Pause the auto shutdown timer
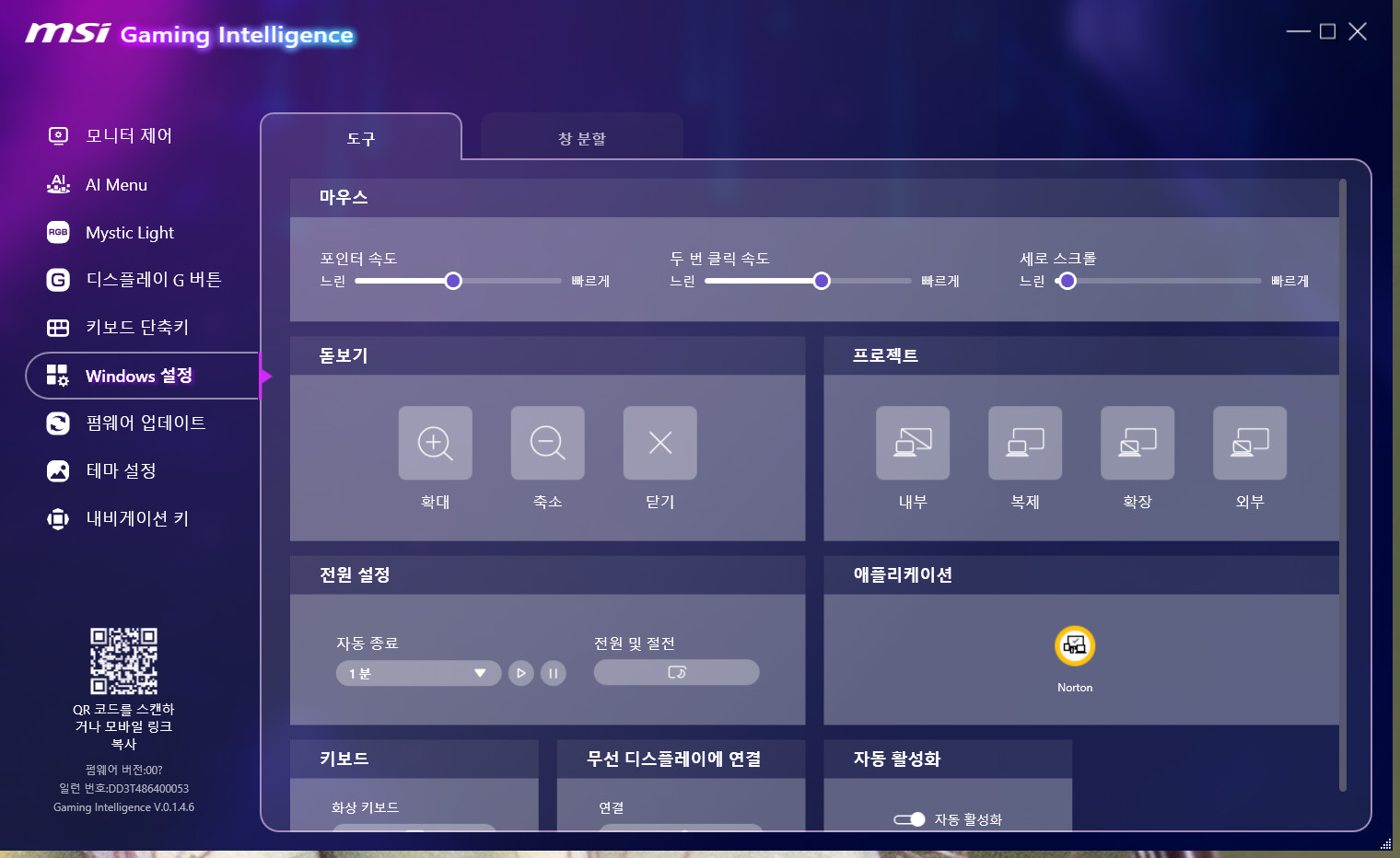This screenshot has height=858, width=1400. click(553, 673)
